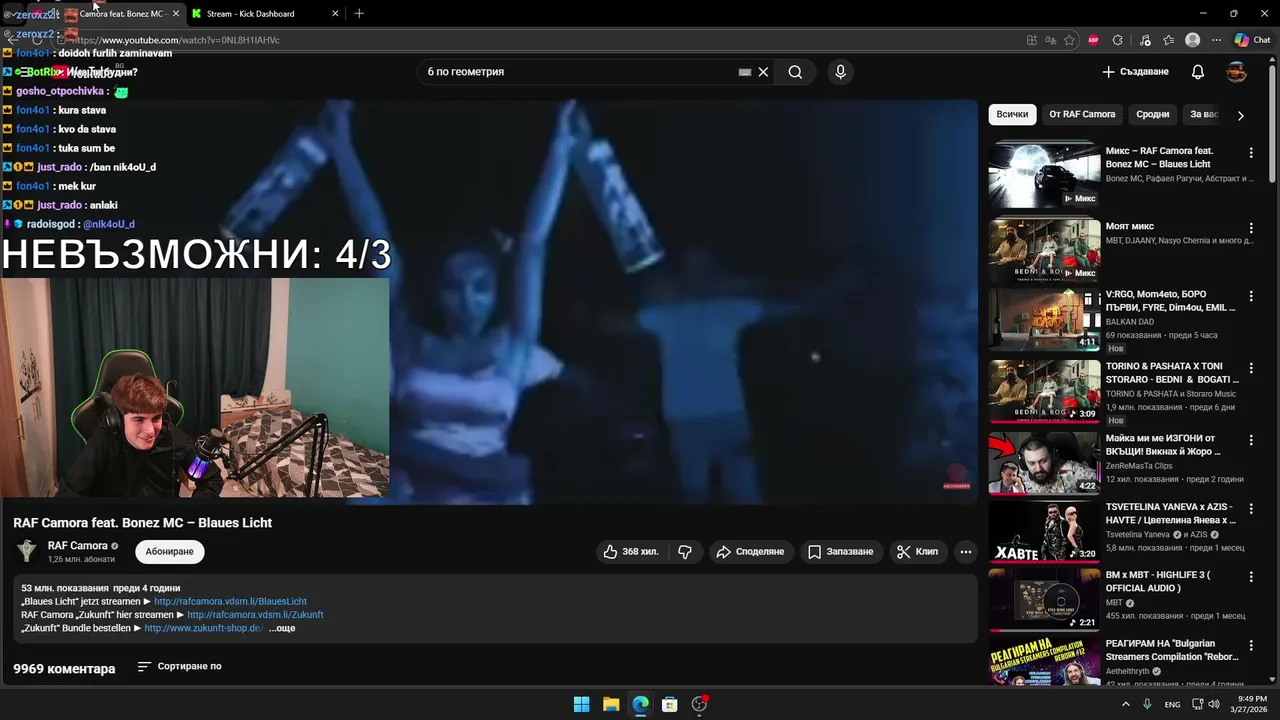Save the video with Запазване

tap(841, 551)
